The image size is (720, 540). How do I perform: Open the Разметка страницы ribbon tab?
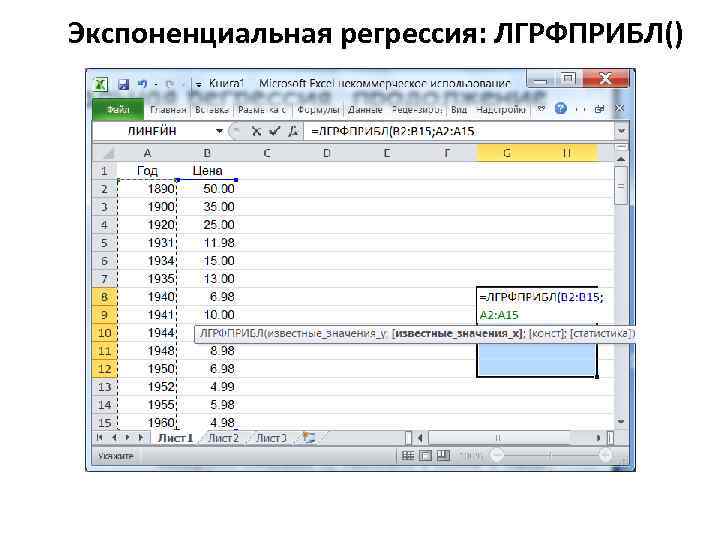tap(262, 110)
